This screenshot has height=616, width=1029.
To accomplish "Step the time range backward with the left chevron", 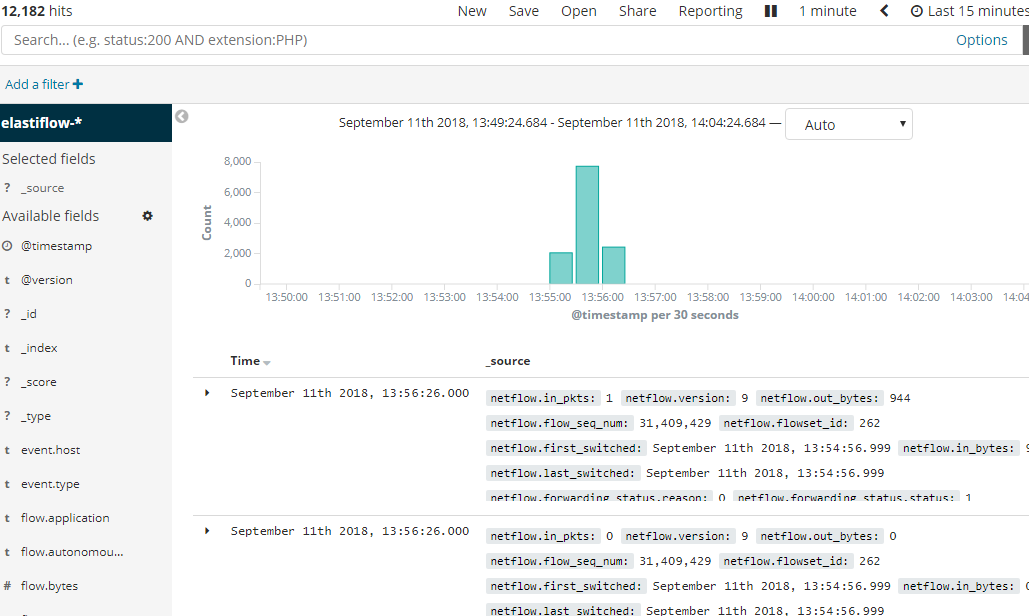I will click(x=884, y=10).
